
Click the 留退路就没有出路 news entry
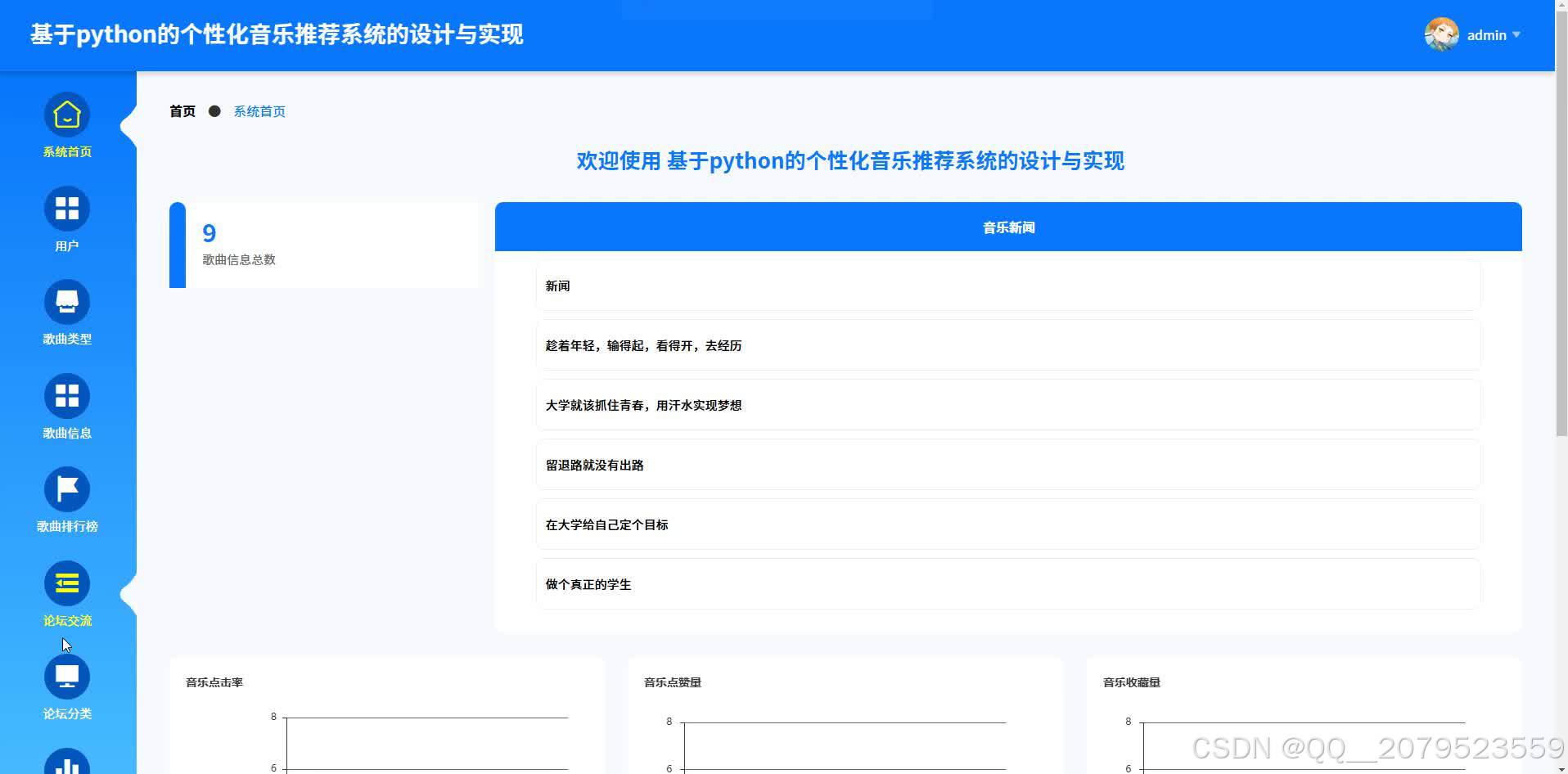point(1007,464)
